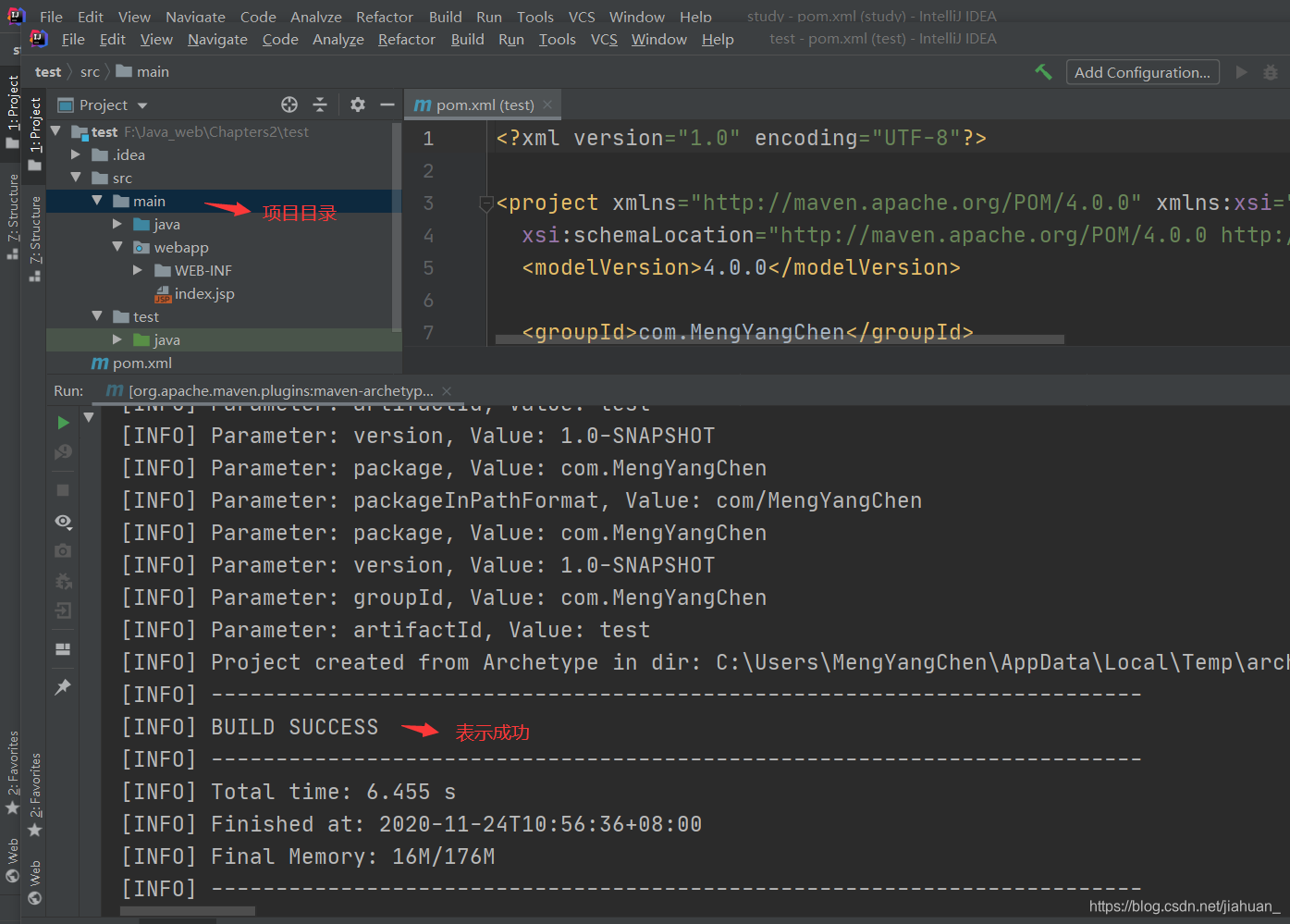This screenshot has height=924, width=1290.
Task: Click line number 5 in gutter
Action: pyautogui.click(x=428, y=268)
